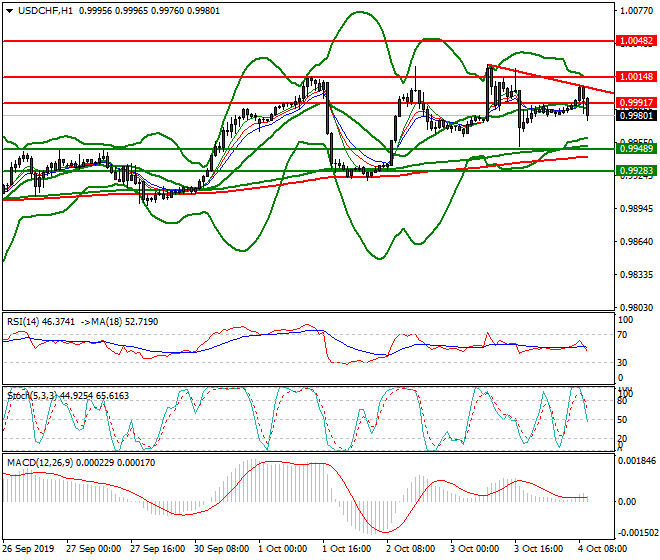Click the 1 Oct 16:00 time axis label
The image size is (660, 560).
click(x=347, y=549)
